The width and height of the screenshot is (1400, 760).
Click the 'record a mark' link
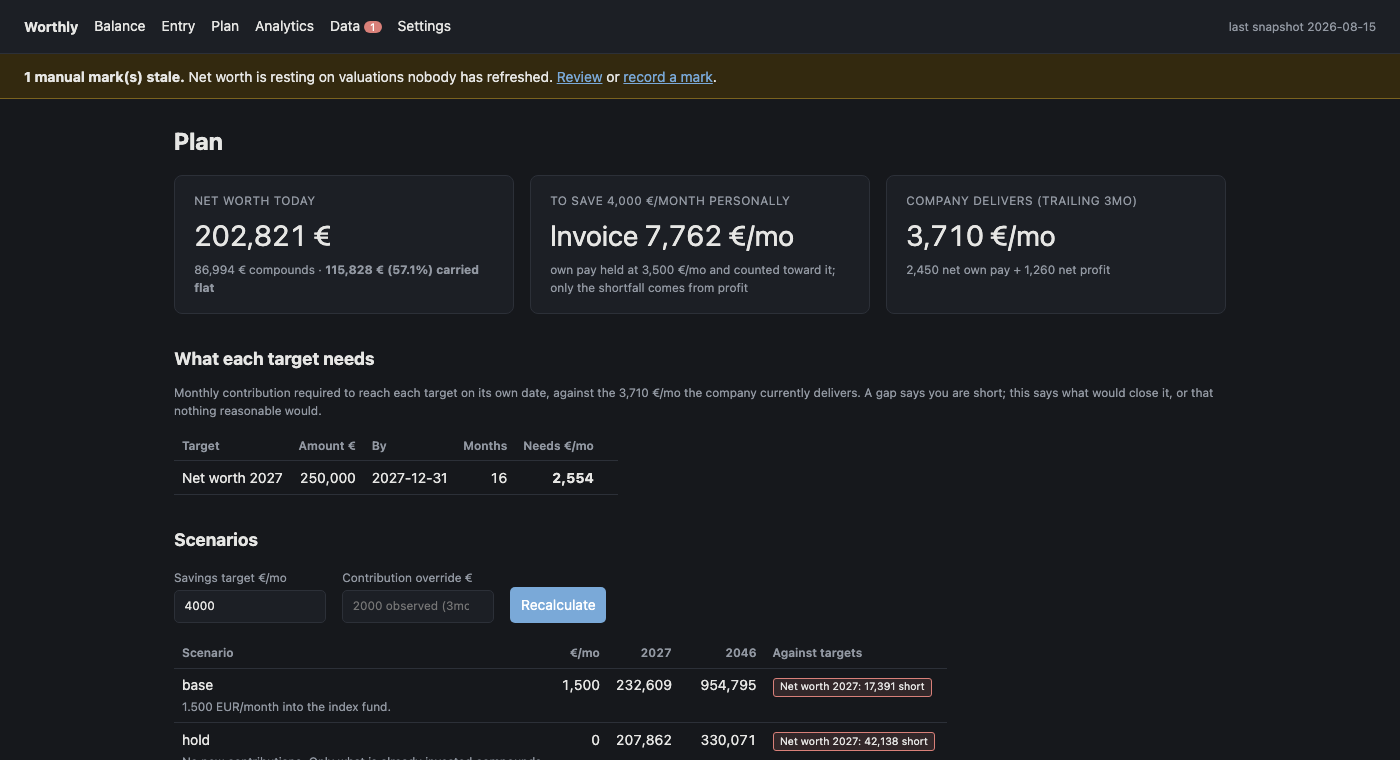[668, 77]
